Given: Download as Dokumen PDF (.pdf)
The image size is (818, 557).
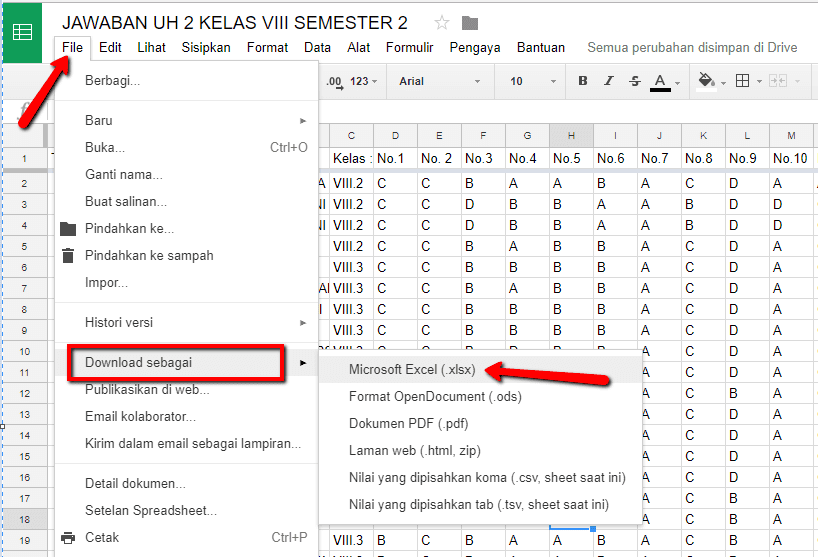Looking at the screenshot, I should [480, 423].
